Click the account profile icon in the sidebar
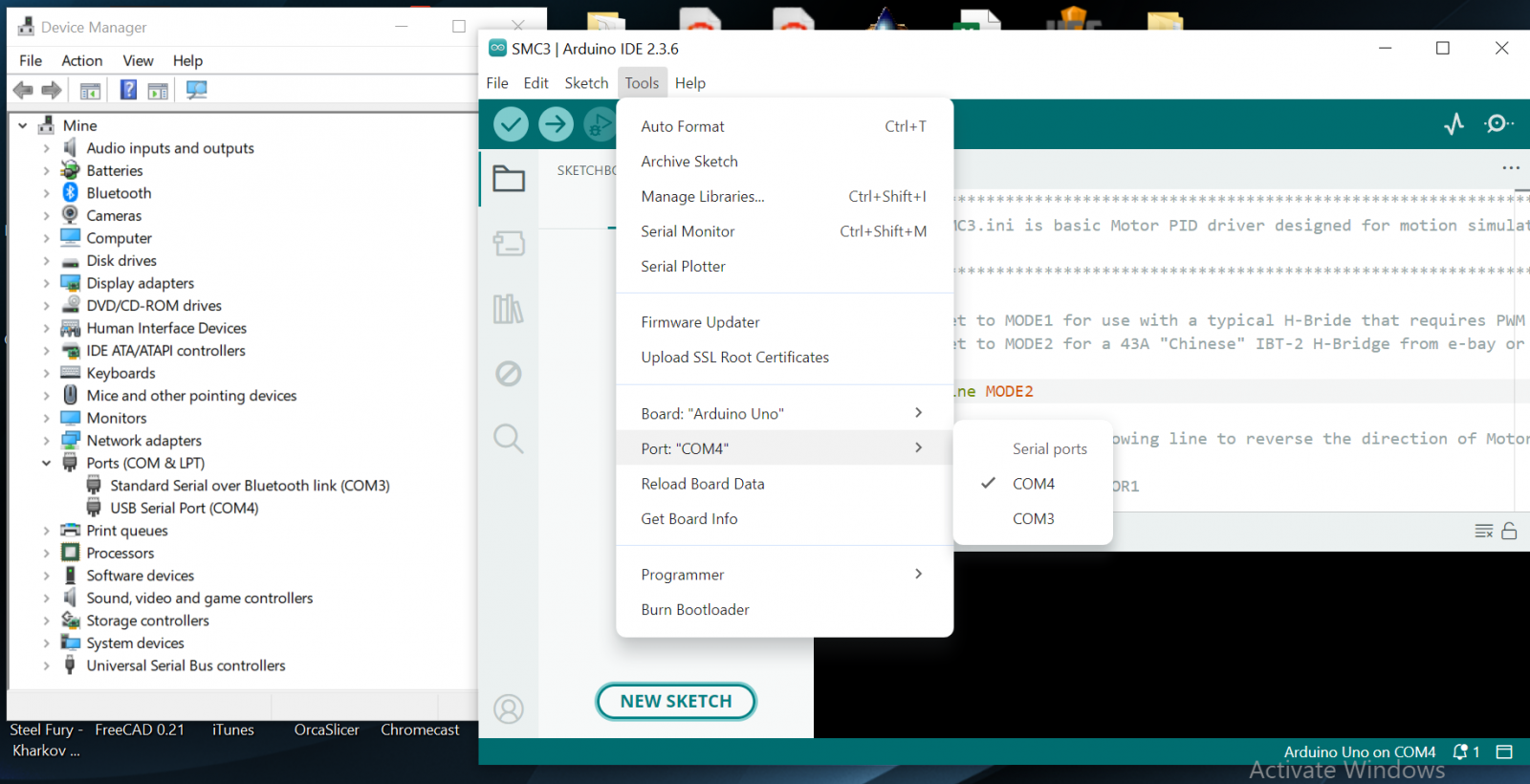1530x784 pixels. [x=509, y=708]
